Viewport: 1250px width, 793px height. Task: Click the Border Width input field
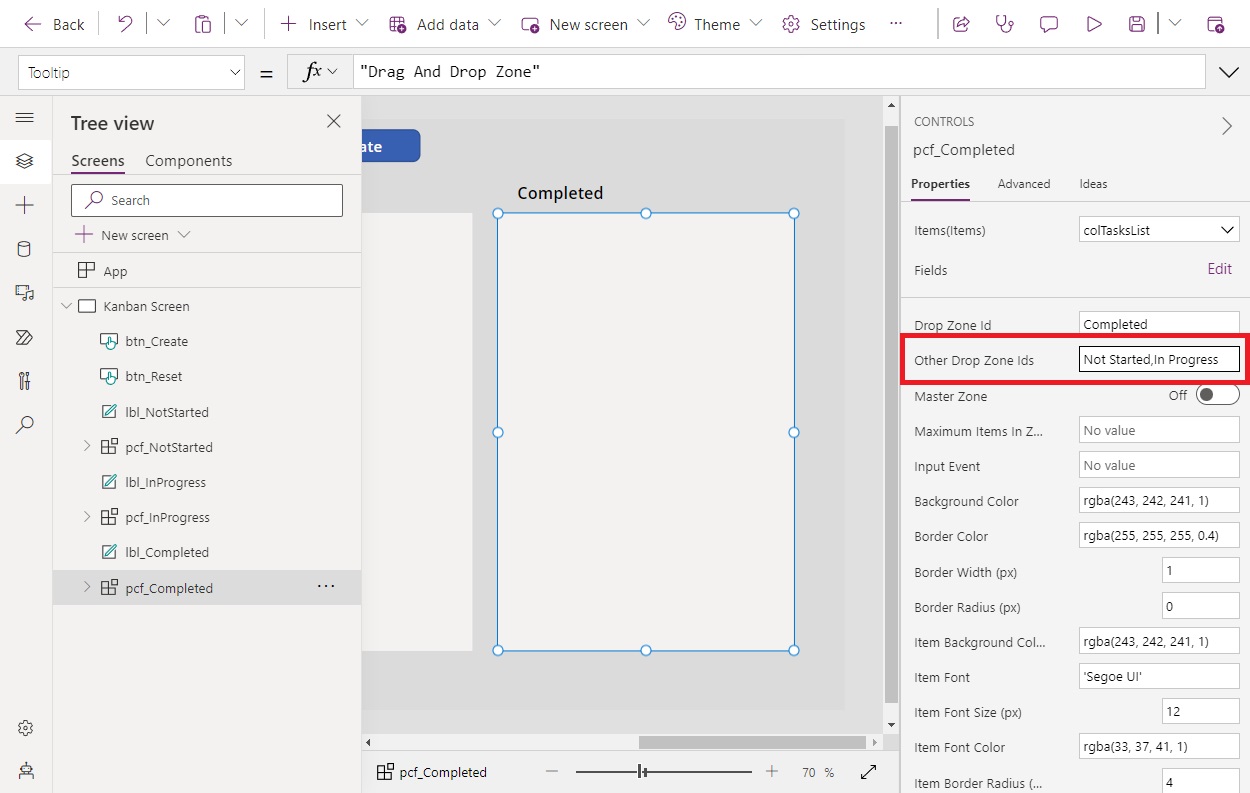1199,569
